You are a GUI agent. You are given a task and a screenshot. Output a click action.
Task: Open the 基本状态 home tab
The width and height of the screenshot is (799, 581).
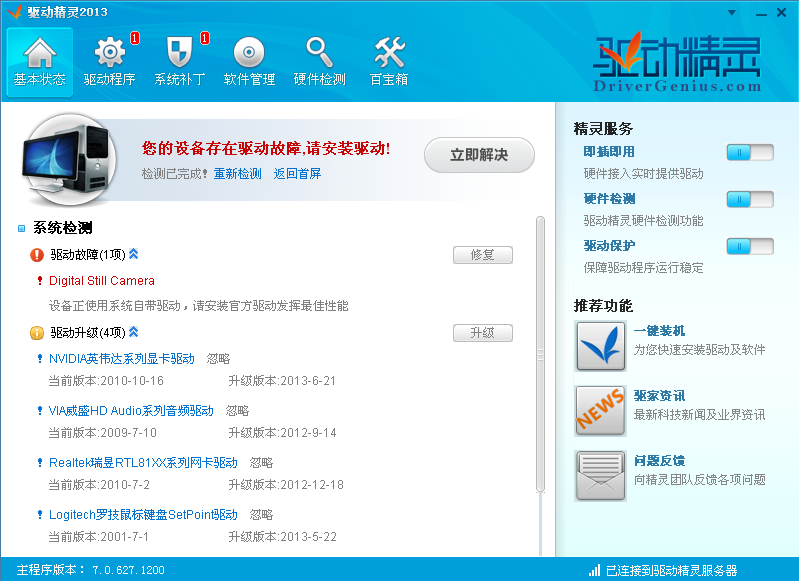pos(40,62)
